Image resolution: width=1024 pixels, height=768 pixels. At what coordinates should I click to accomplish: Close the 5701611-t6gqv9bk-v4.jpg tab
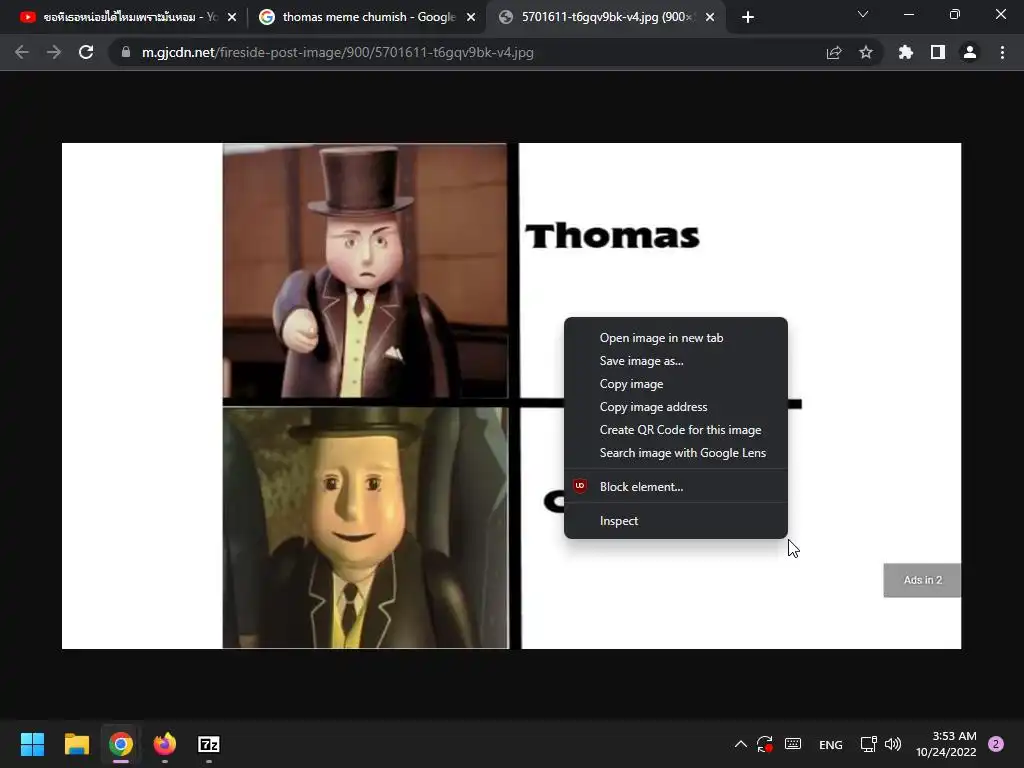pyautogui.click(x=710, y=17)
